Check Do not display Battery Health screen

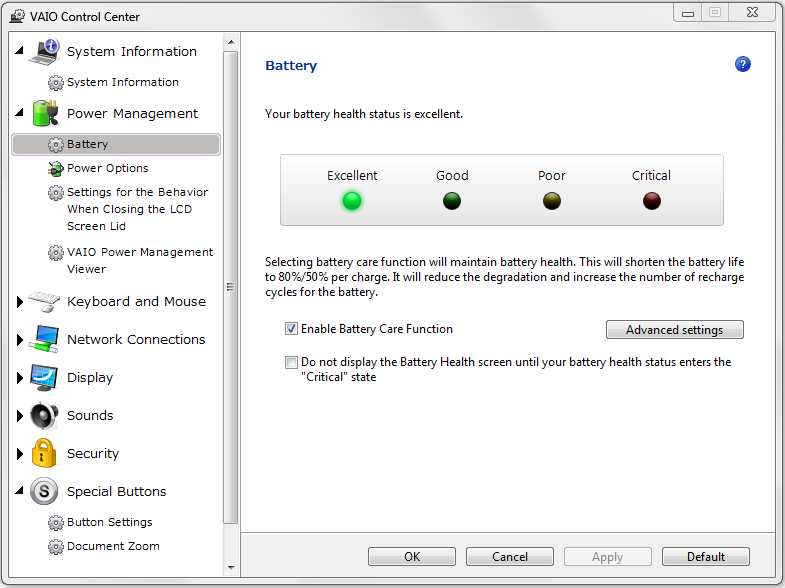[x=291, y=362]
